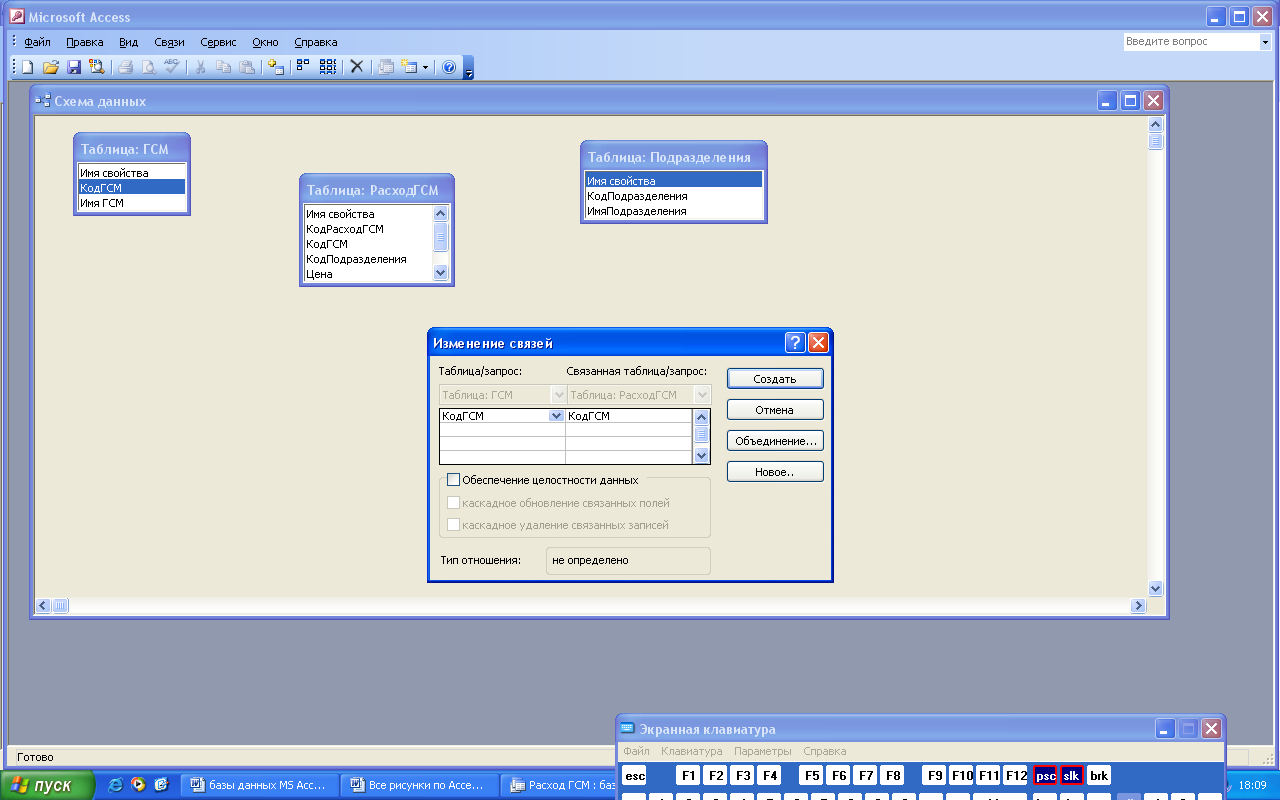Click the New object toolbar icon
This screenshot has height=800, width=1280.
click(x=409, y=67)
